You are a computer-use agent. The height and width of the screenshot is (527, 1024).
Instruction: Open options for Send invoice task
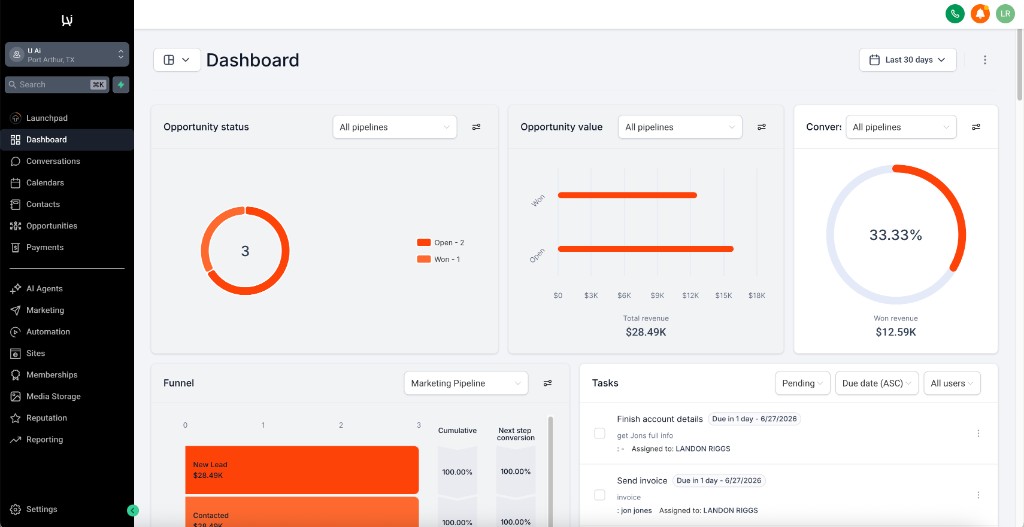pos(978,495)
